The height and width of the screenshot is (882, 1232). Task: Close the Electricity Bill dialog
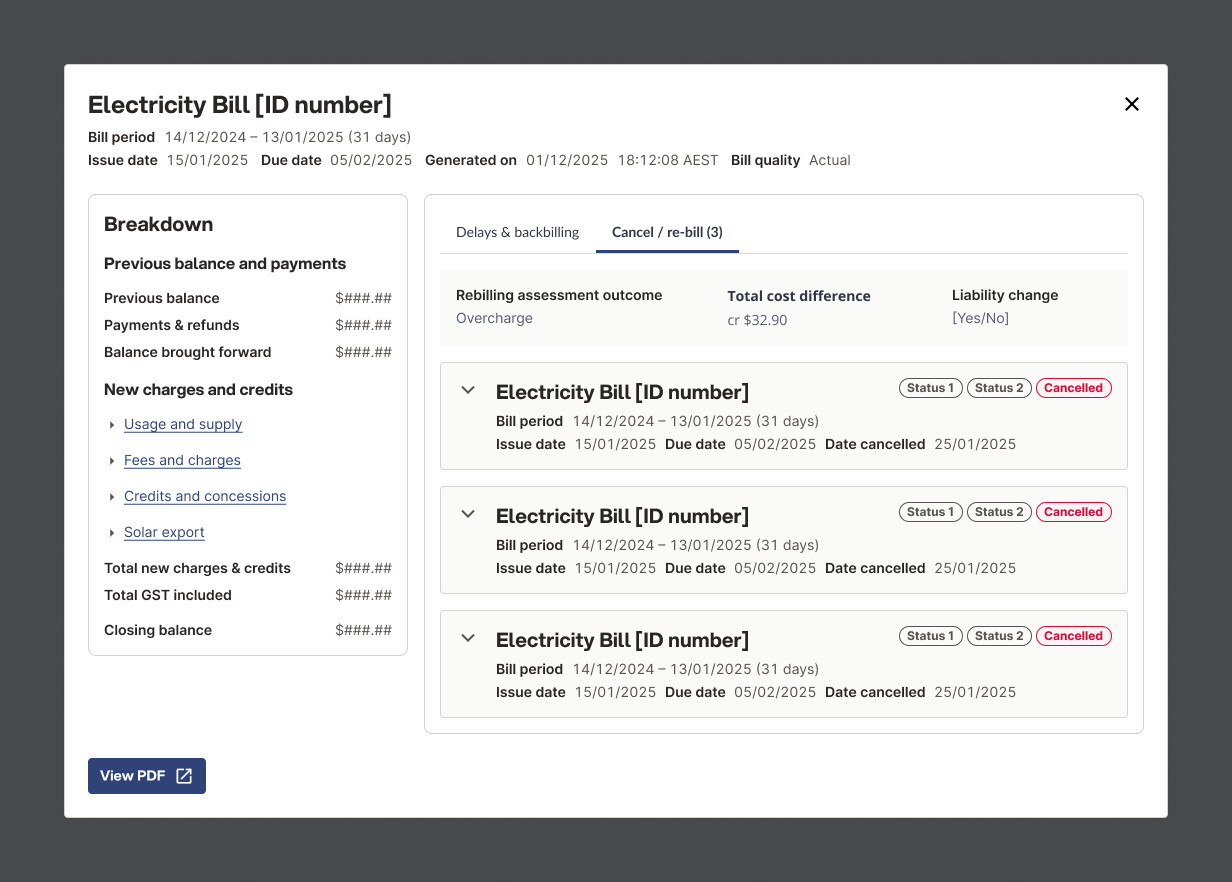1132,104
